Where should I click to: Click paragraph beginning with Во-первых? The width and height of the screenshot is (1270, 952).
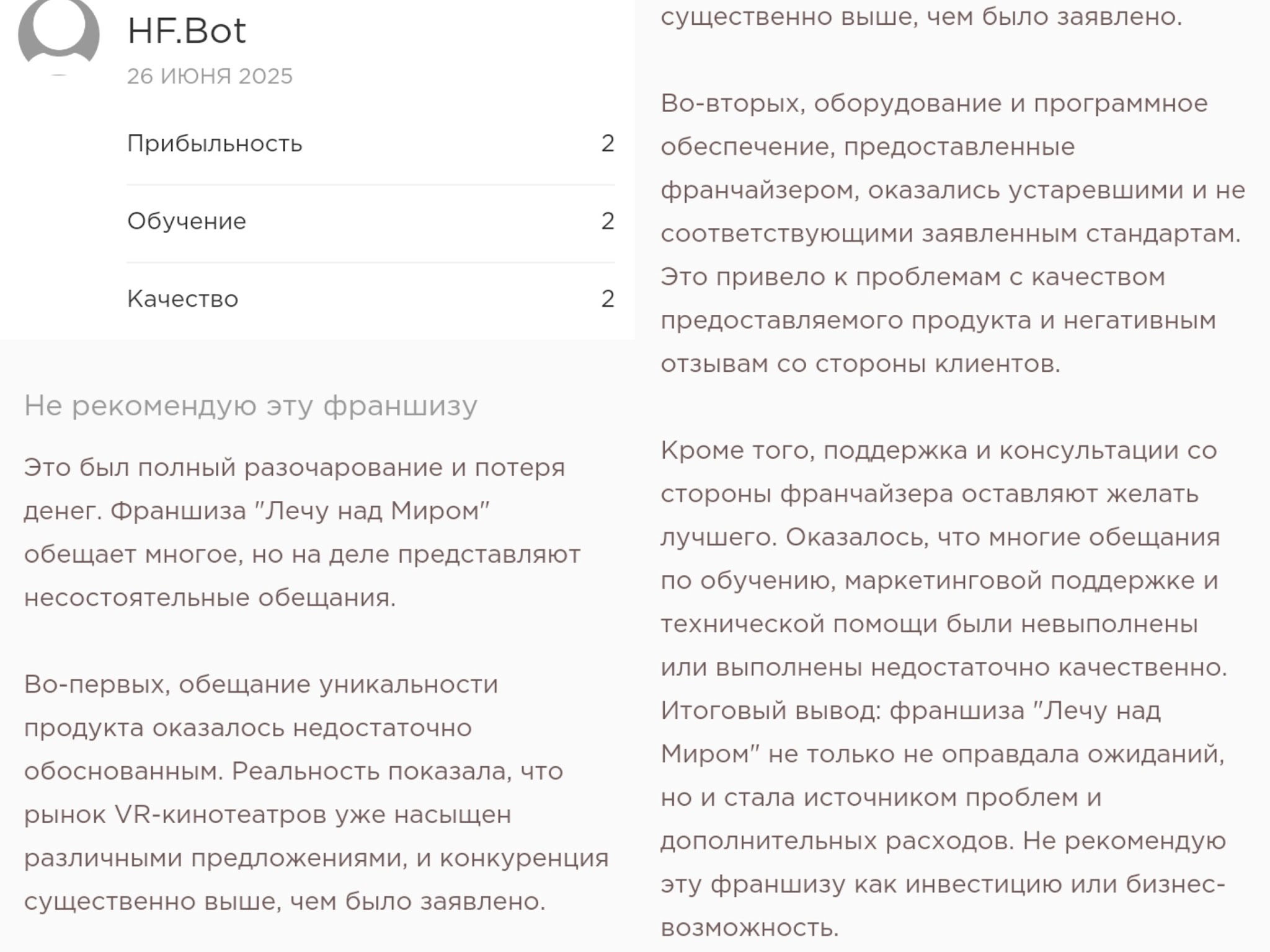[x=260, y=685]
